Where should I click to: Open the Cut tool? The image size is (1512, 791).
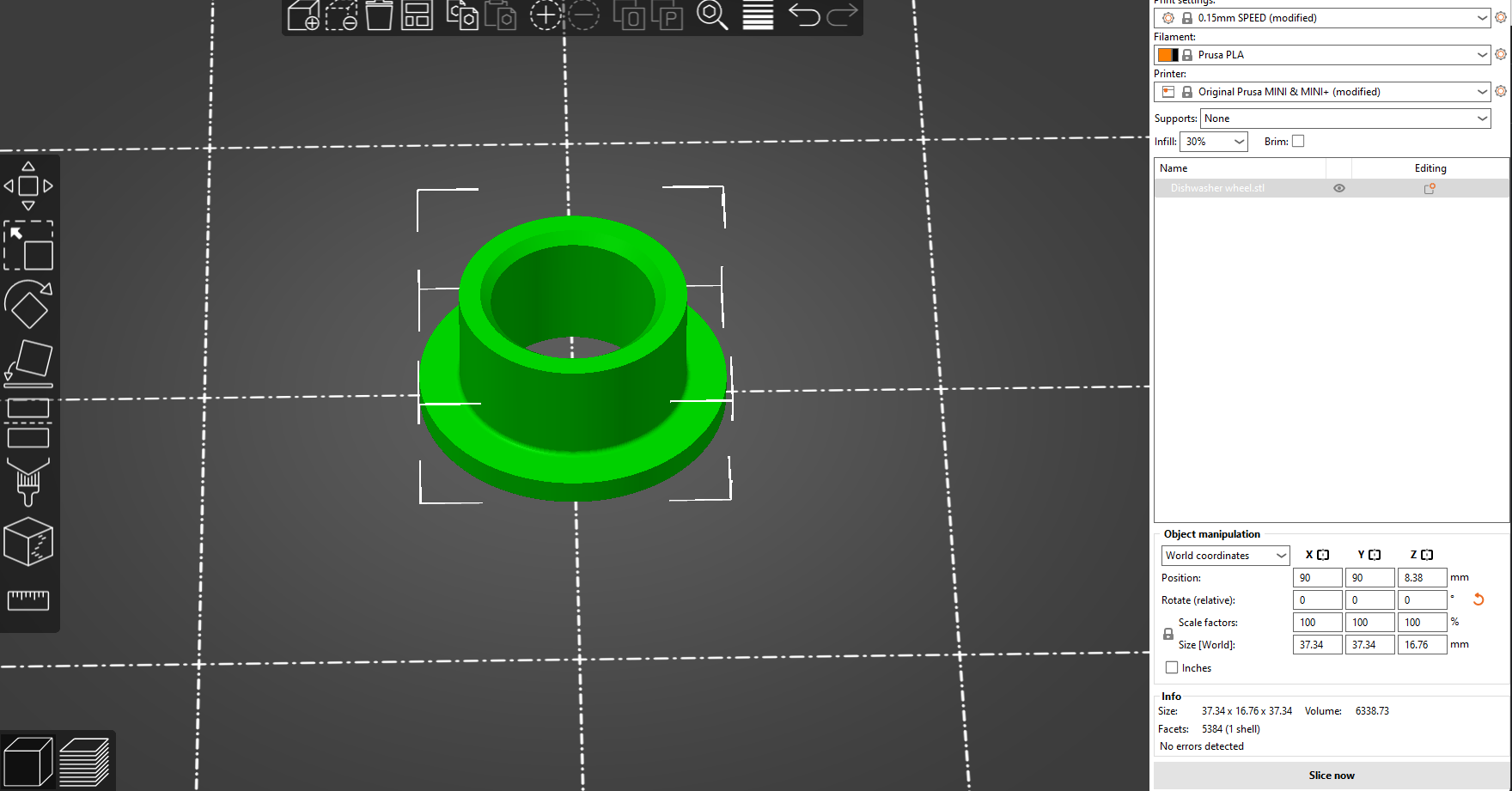coord(28,423)
